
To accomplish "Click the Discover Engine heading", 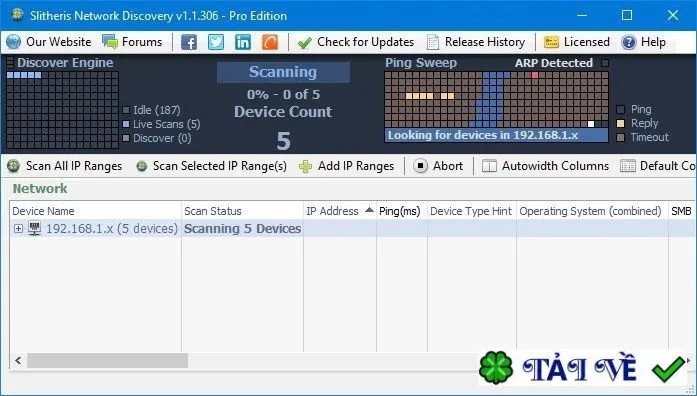I will point(65,63).
